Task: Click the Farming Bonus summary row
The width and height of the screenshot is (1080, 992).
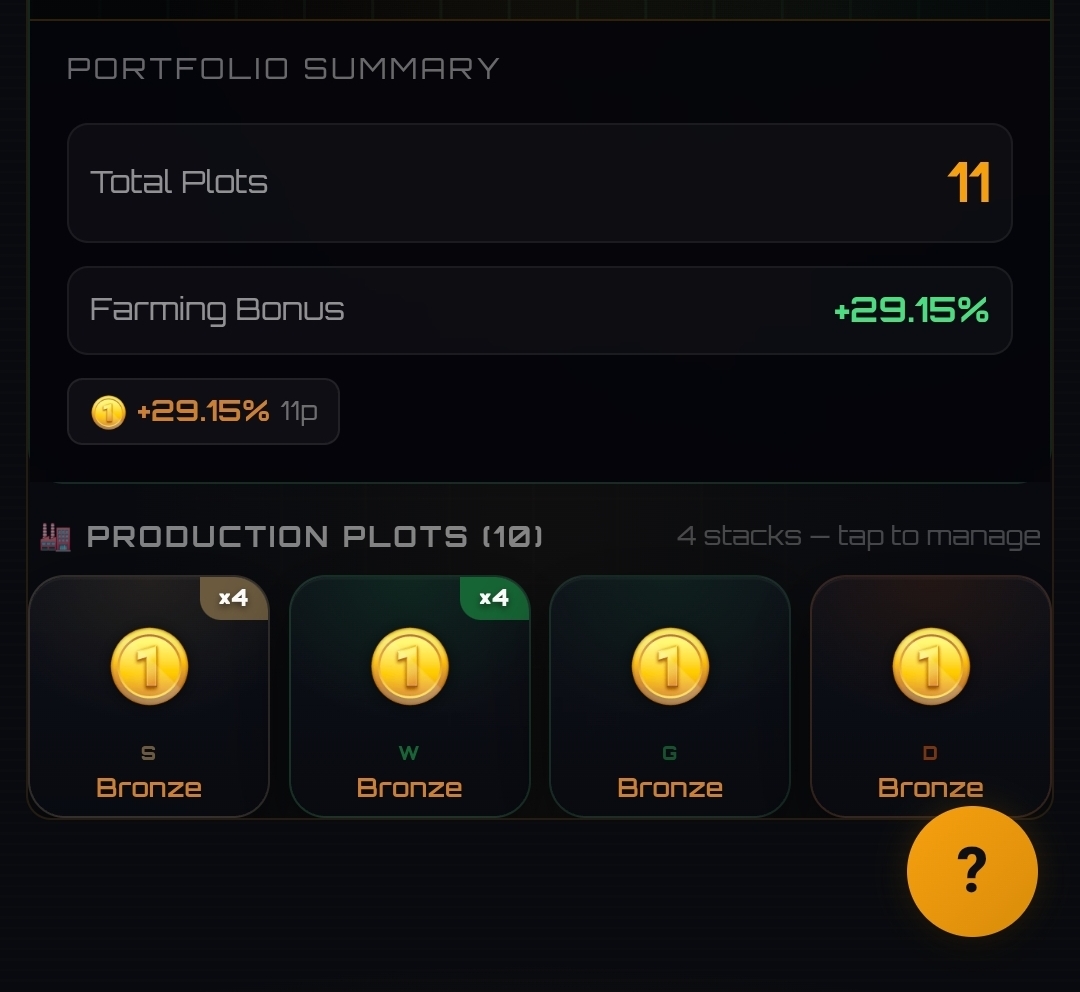Action: pos(540,310)
